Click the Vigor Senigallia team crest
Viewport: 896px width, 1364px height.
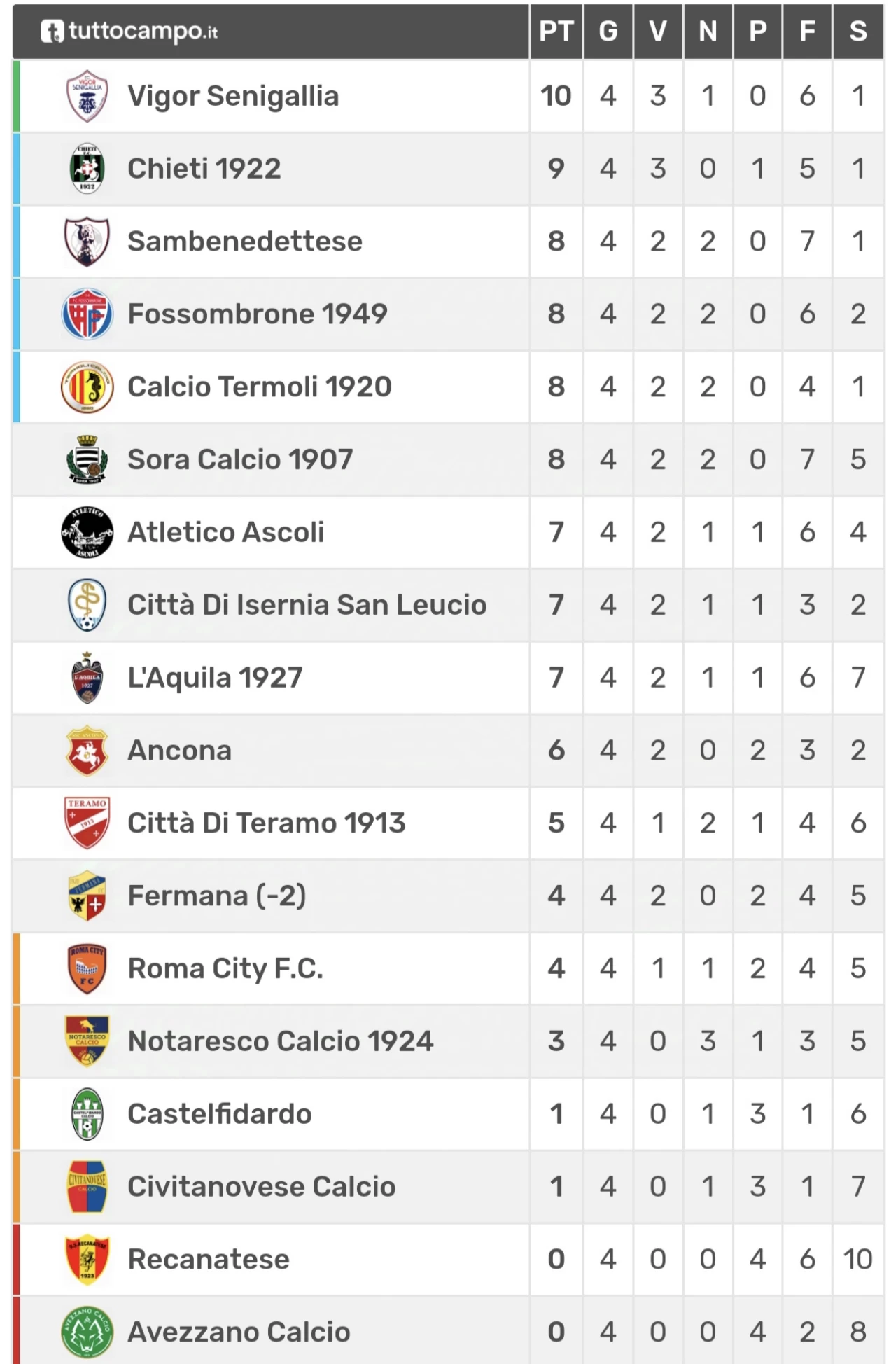(x=87, y=96)
